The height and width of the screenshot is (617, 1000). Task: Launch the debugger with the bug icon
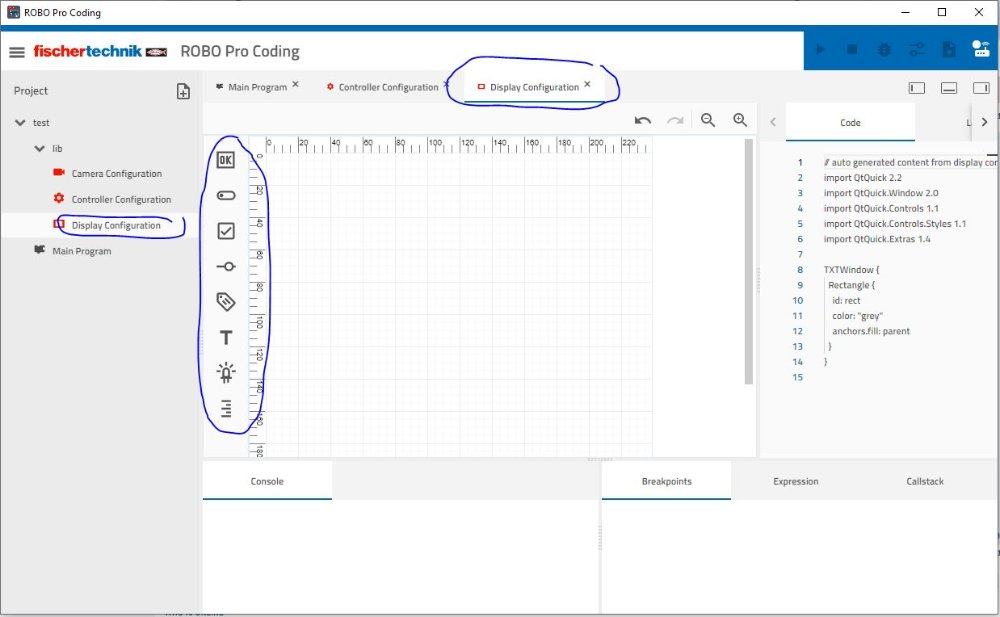pyautogui.click(x=885, y=49)
